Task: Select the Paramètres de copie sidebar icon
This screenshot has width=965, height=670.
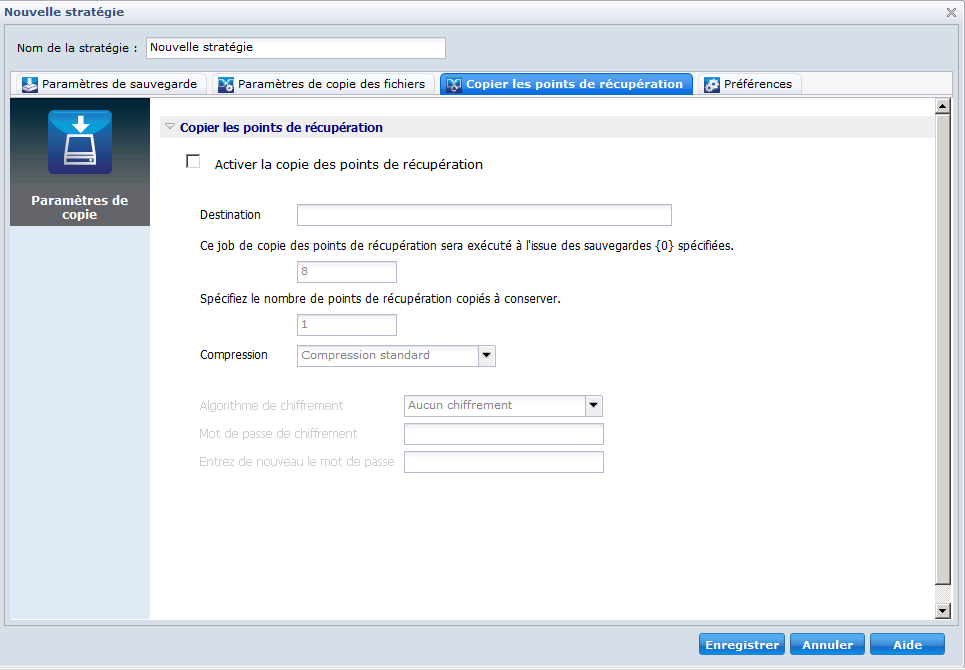Action: click(80, 143)
